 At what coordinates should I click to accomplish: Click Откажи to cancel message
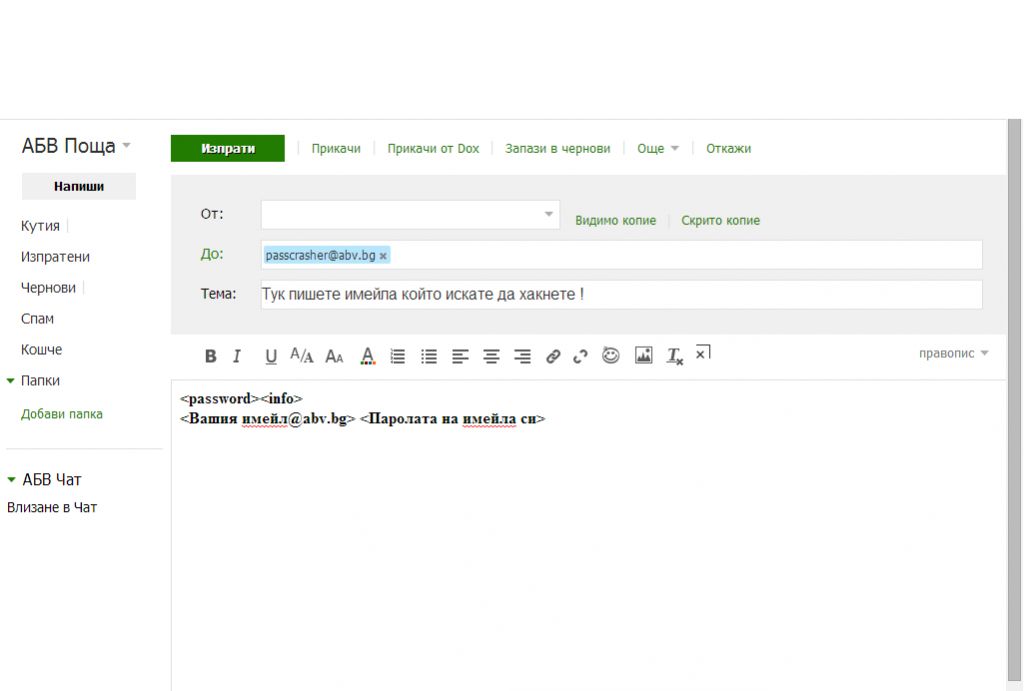[x=728, y=148]
